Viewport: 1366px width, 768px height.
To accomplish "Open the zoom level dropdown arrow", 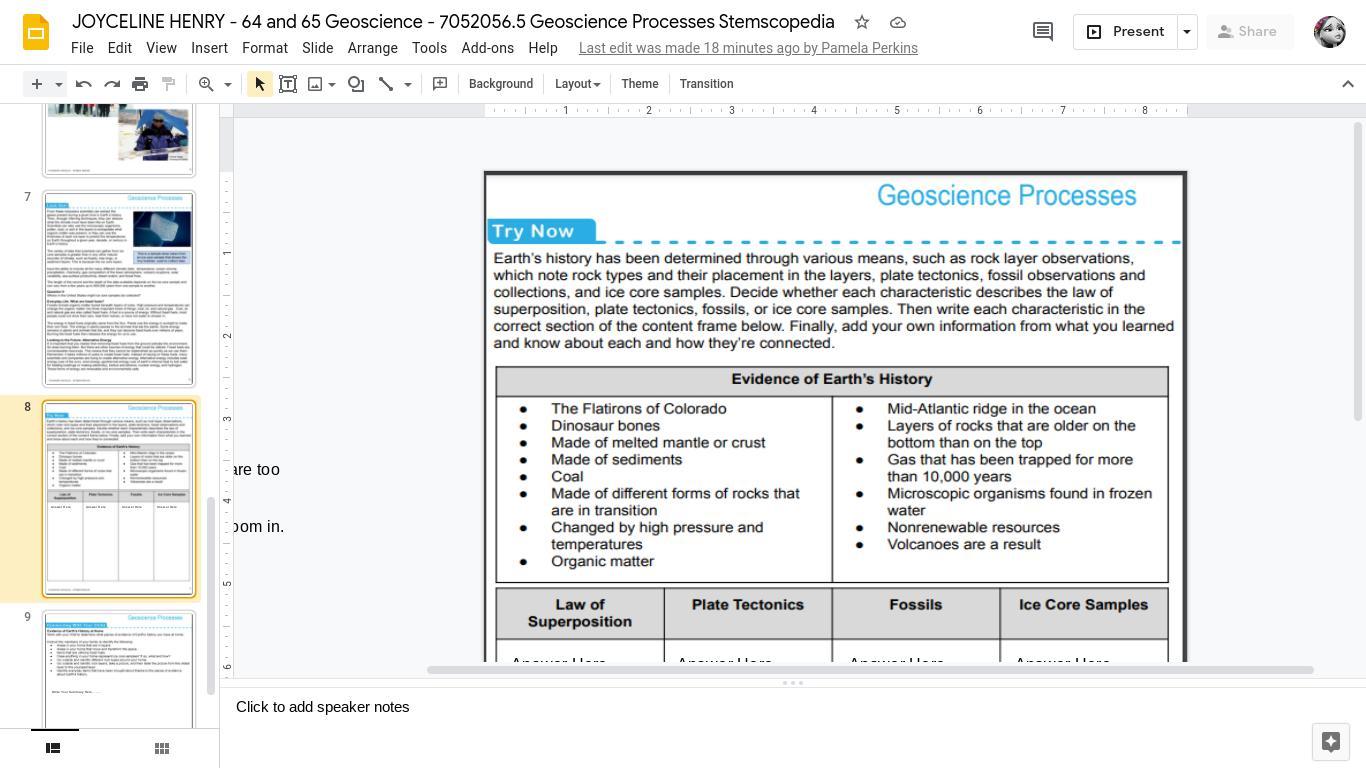I will [228, 84].
